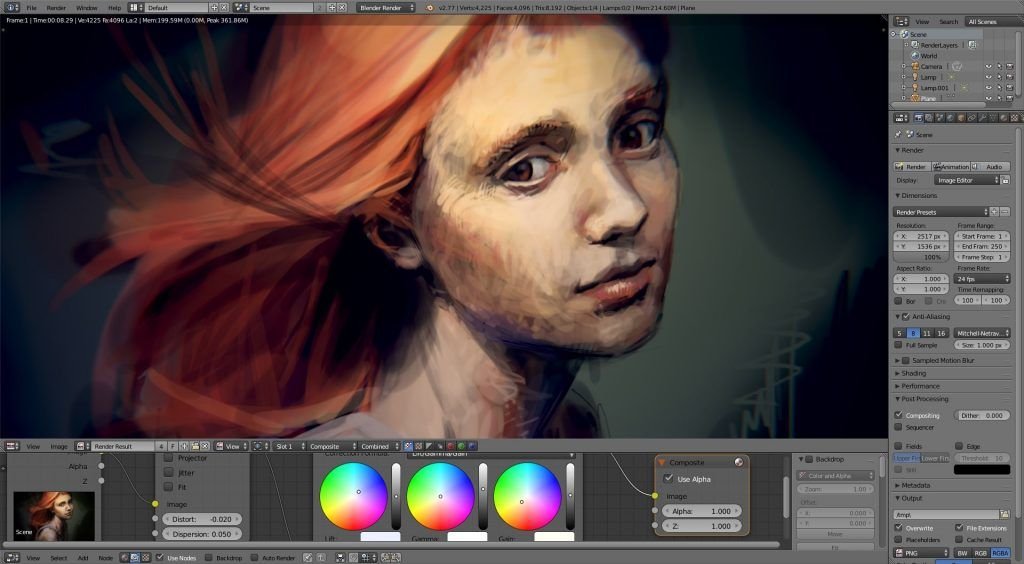Click the red channel display icon
Screen dimensions: 1024x564
(449, 446)
